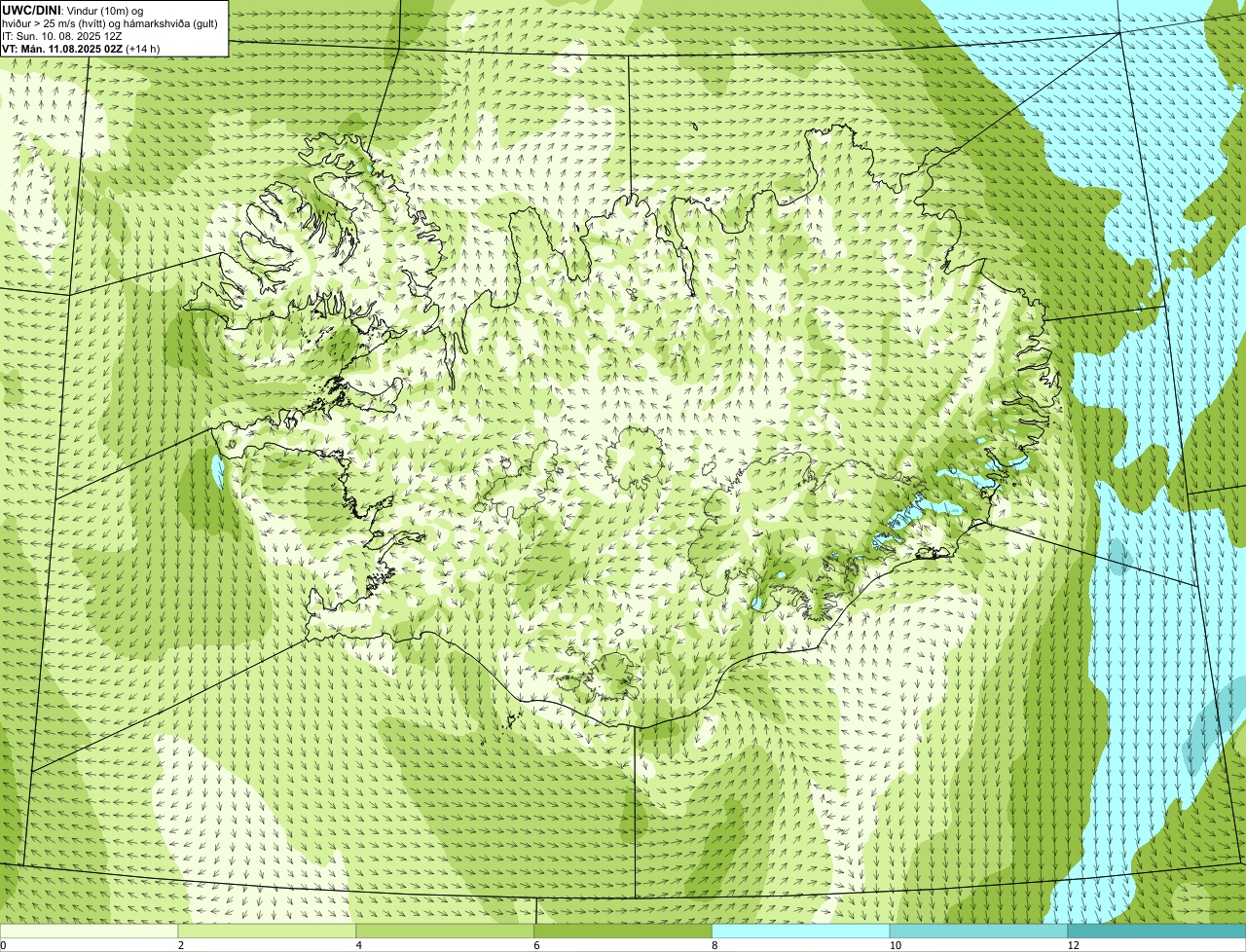Click the legend scale label "12"
The image size is (1246, 952).
pos(1073,945)
